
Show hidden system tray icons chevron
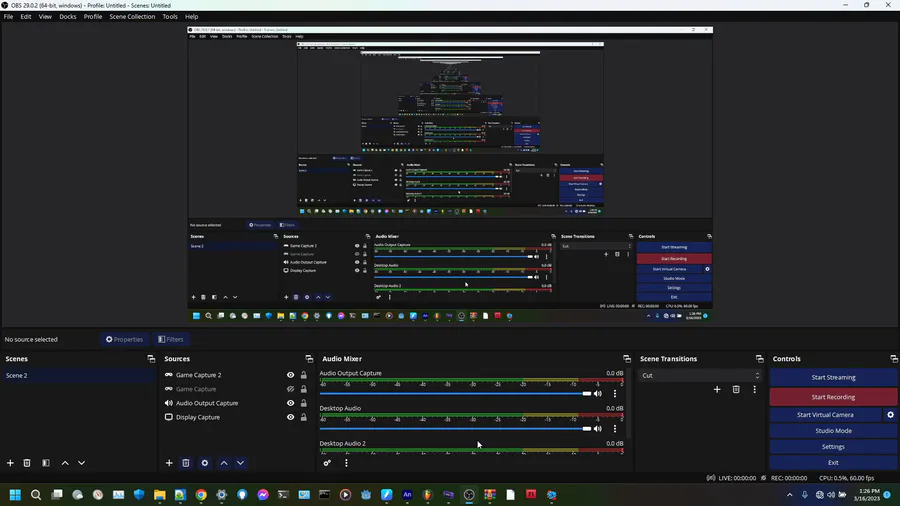tap(789, 495)
